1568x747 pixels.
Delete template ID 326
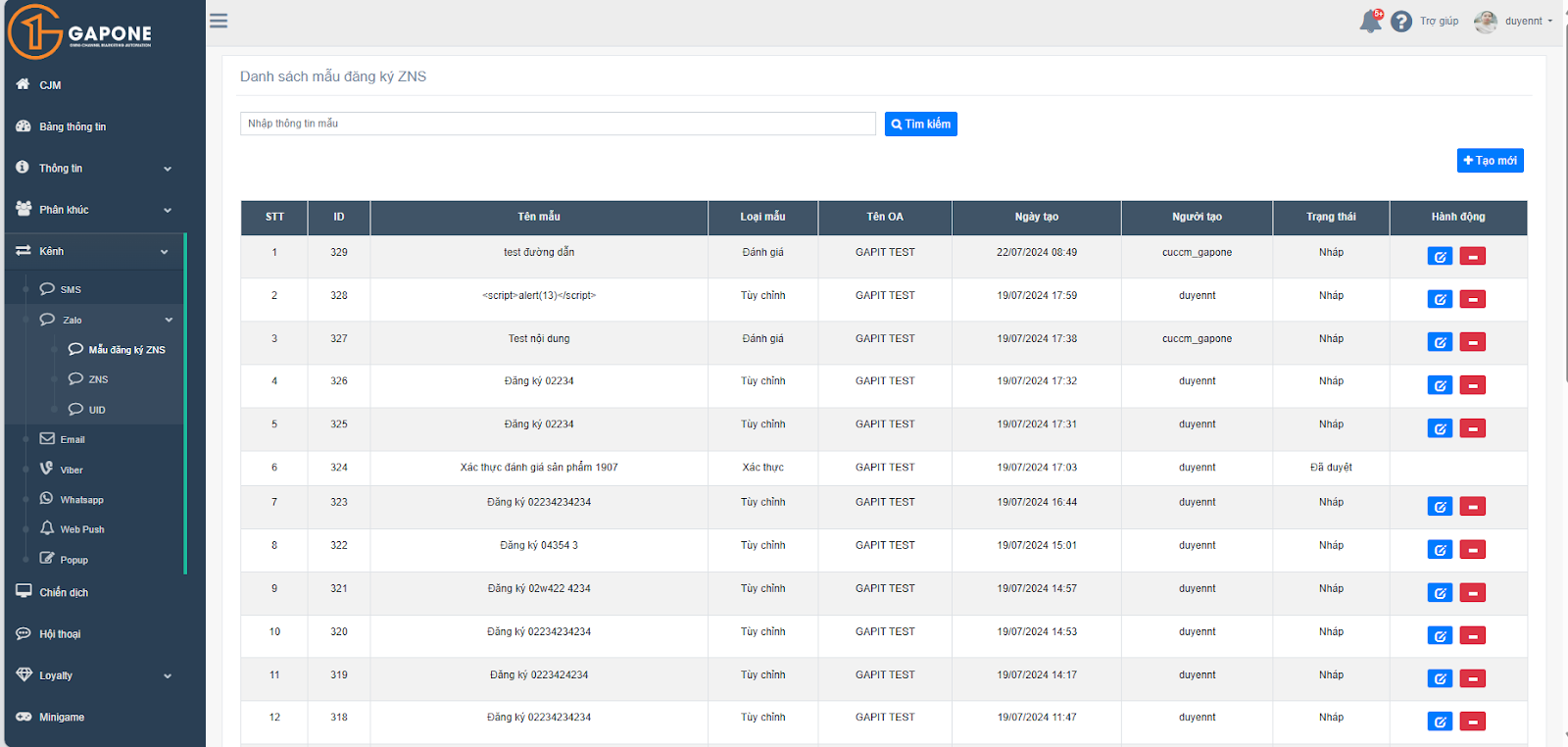point(1473,385)
